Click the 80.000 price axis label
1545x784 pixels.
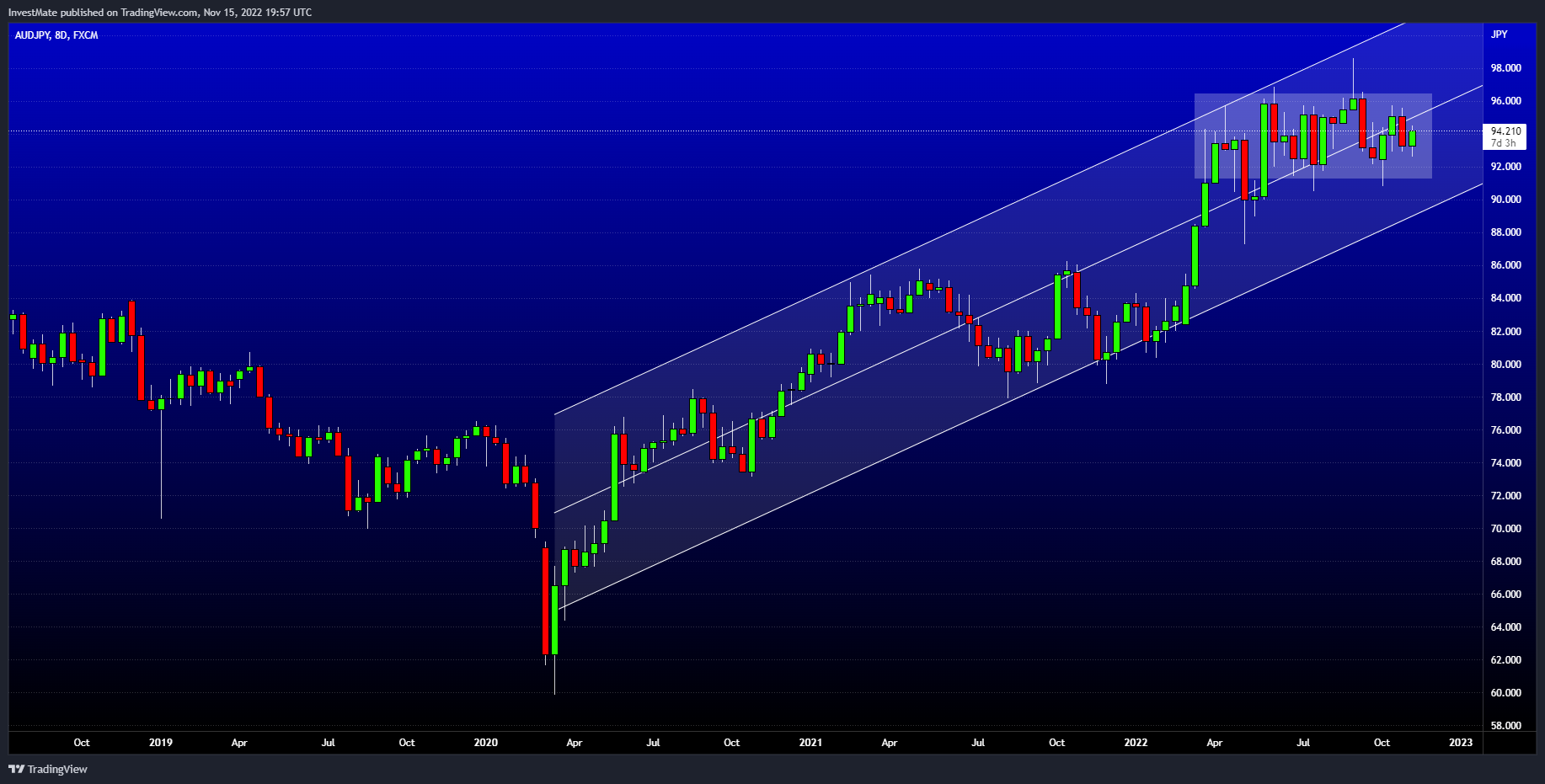pos(1505,365)
